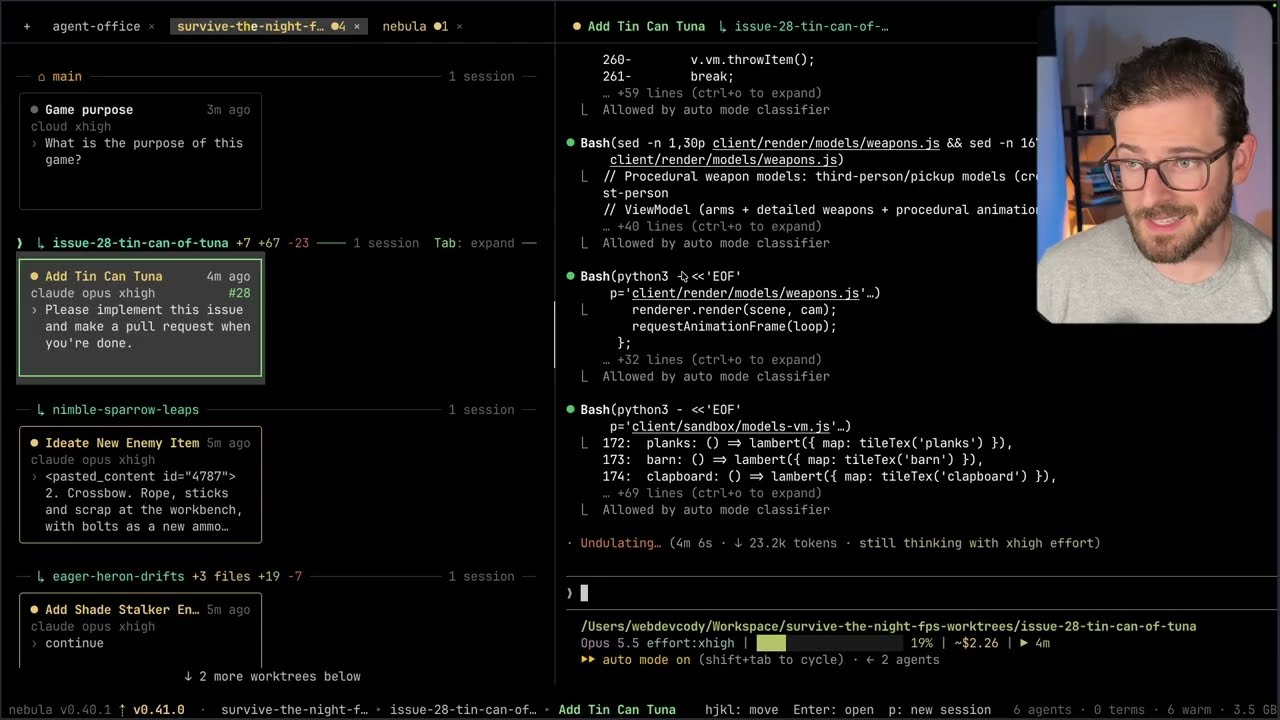
Task: Expand the nimble-sparrow-leaps worktree
Action: tap(125, 409)
